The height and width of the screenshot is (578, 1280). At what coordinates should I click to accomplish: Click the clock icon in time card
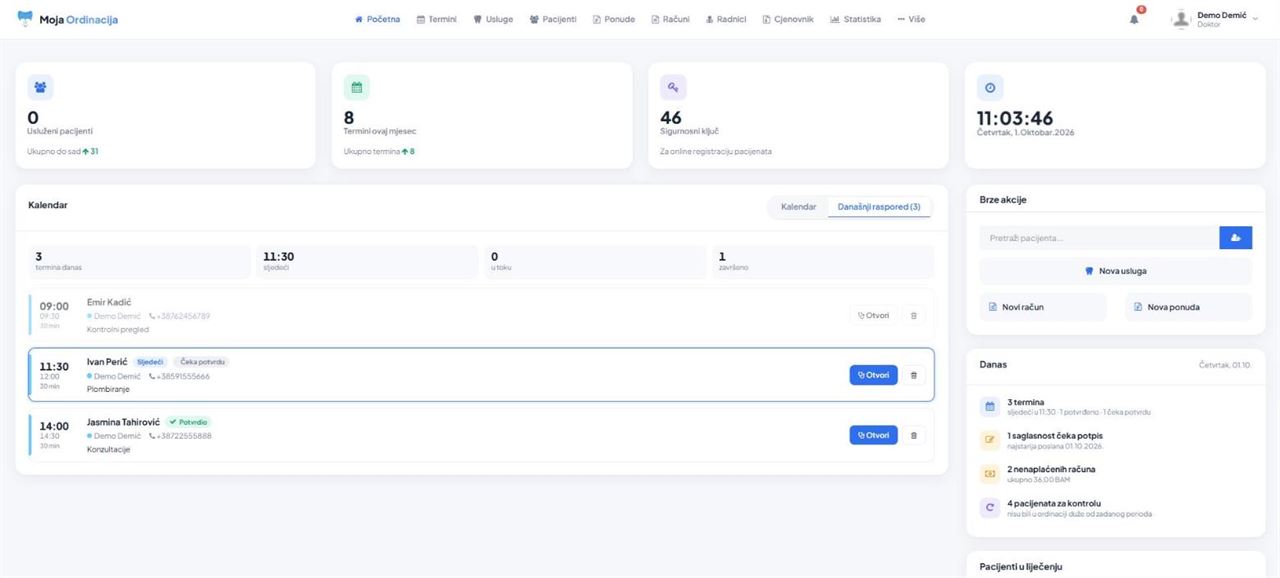click(x=990, y=88)
